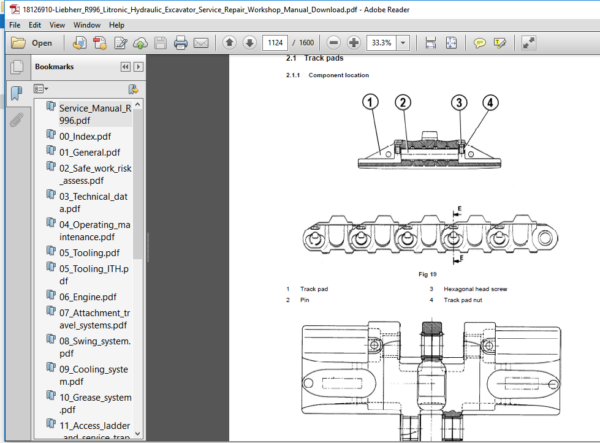Screen dimensions: 600x443
Task: Open bookmark 09_Cooling_system.pdf
Action: coord(93,375)
